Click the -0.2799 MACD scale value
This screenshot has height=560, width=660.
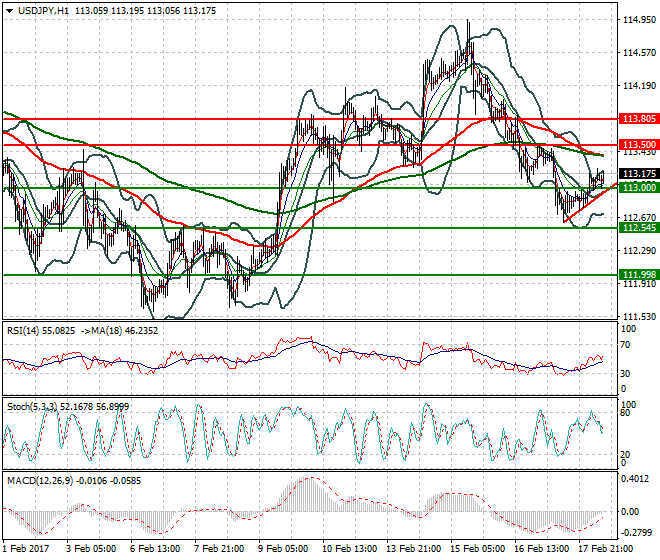pos(635,533)
